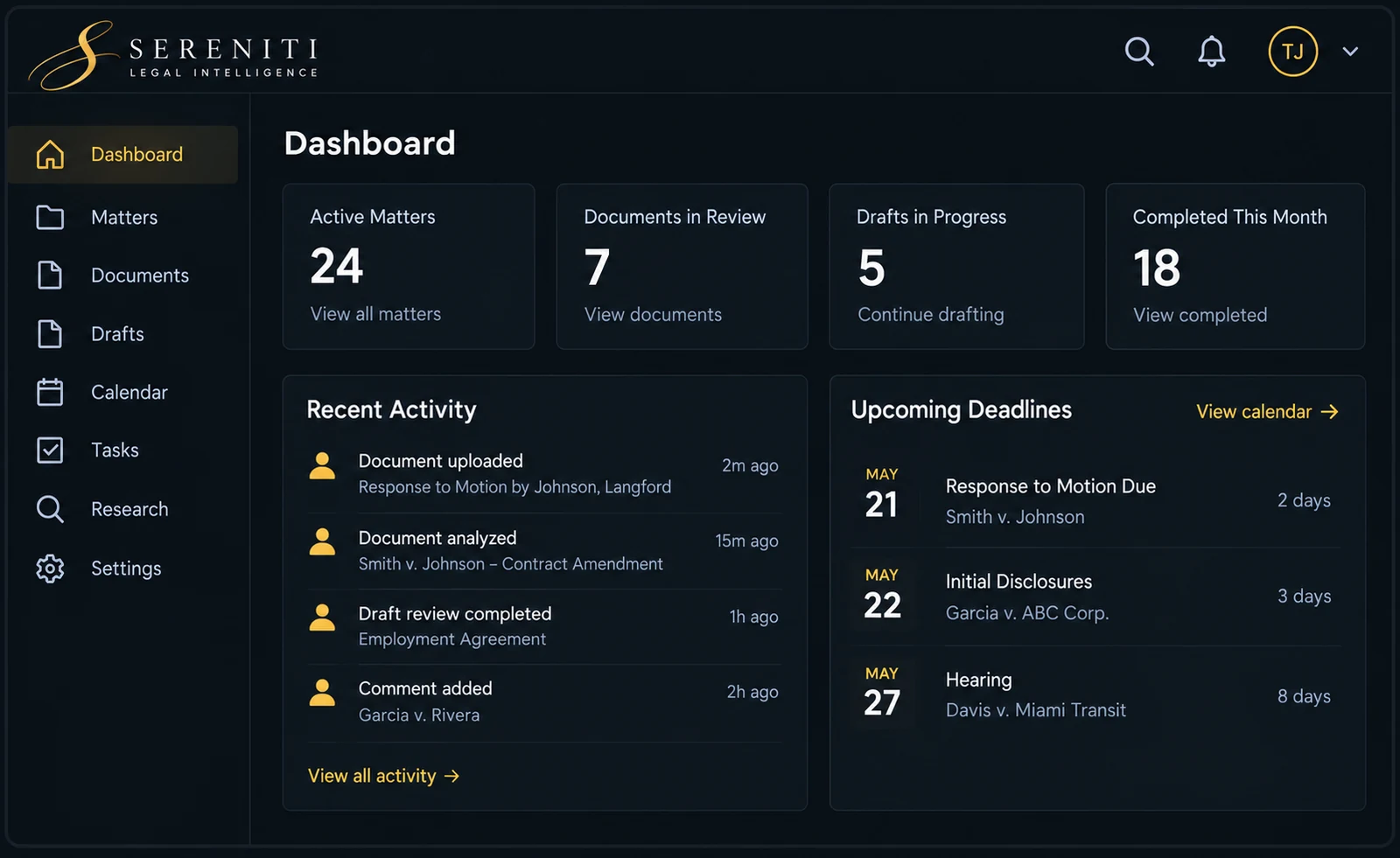Image resolution: width=1400 pixels, height=858 pixels.
Task: Click the Active Matters count 24
Action: 337,267
